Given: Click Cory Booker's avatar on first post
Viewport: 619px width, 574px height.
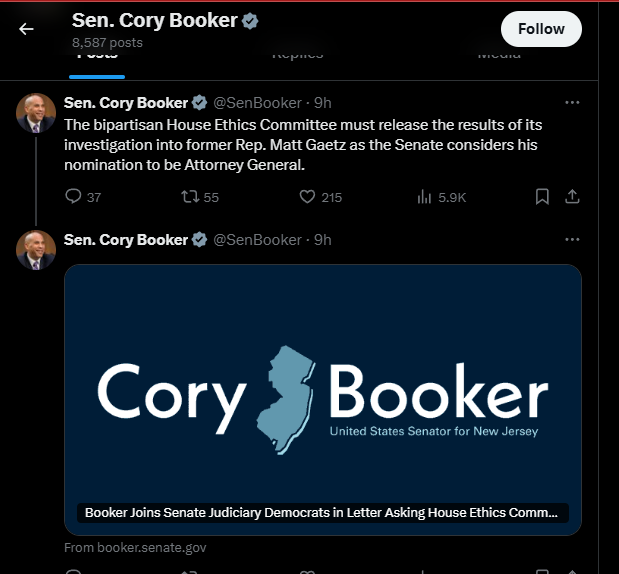Looking at the screenshot, I should (36, 113).
